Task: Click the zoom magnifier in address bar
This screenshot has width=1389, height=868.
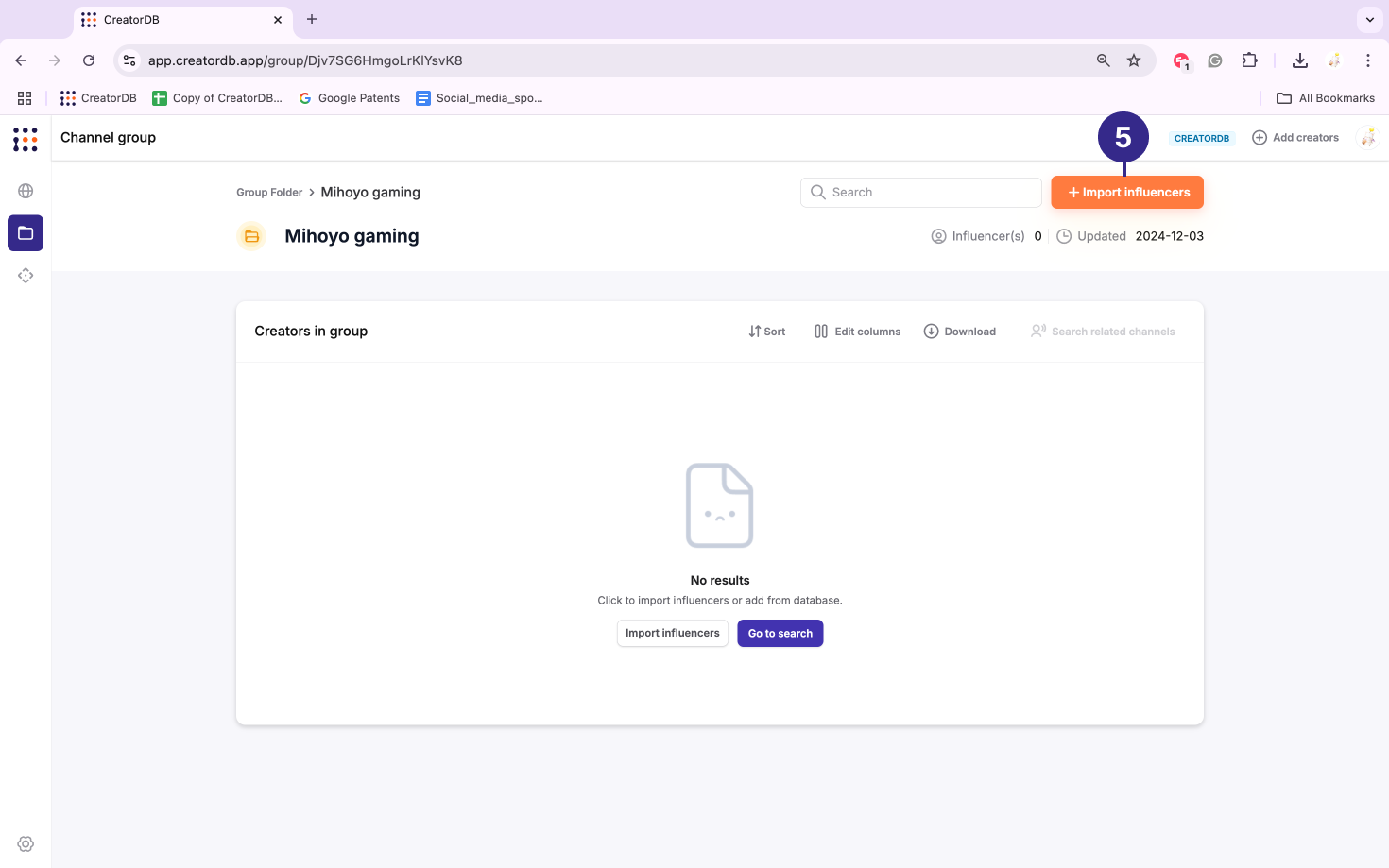Action: [1103, 60]
